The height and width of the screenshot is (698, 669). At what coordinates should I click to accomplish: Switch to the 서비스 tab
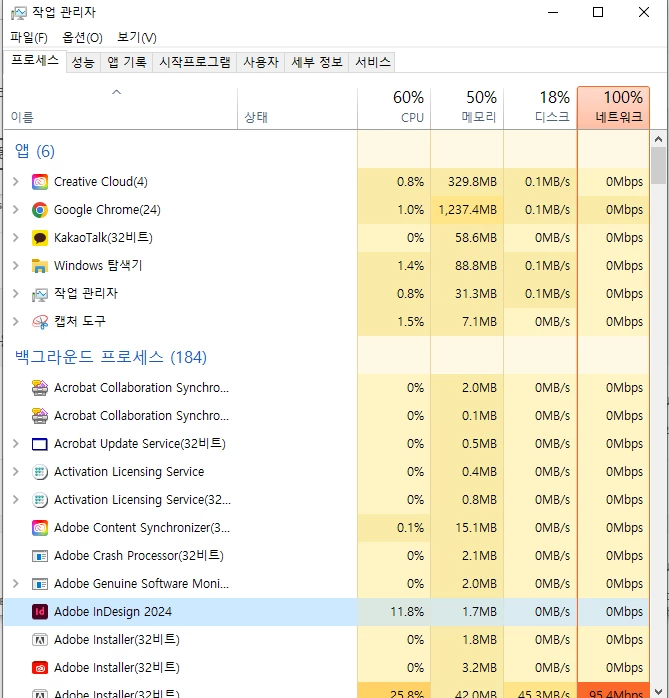click(373, 62)
